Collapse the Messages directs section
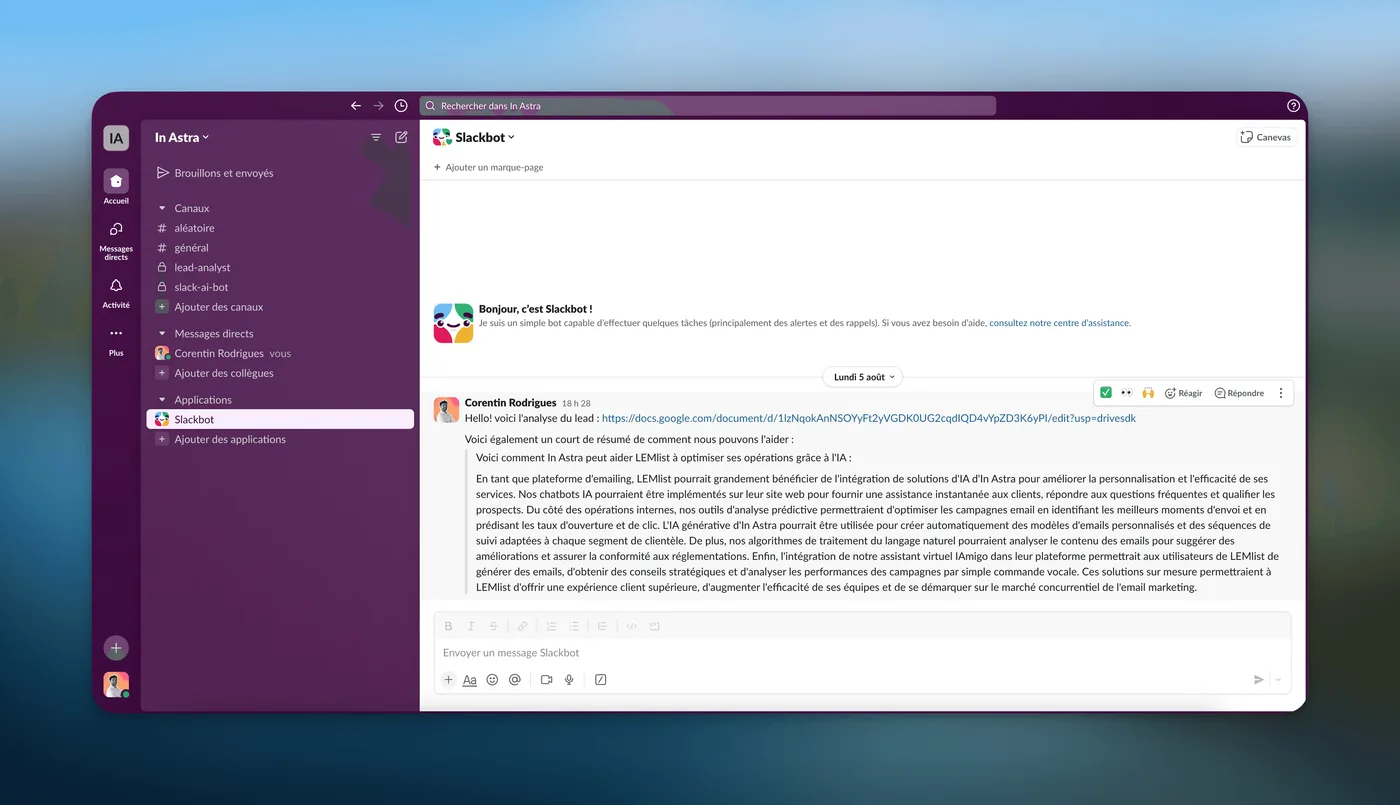Screen dimensions: 1400x805 [162, 334]
